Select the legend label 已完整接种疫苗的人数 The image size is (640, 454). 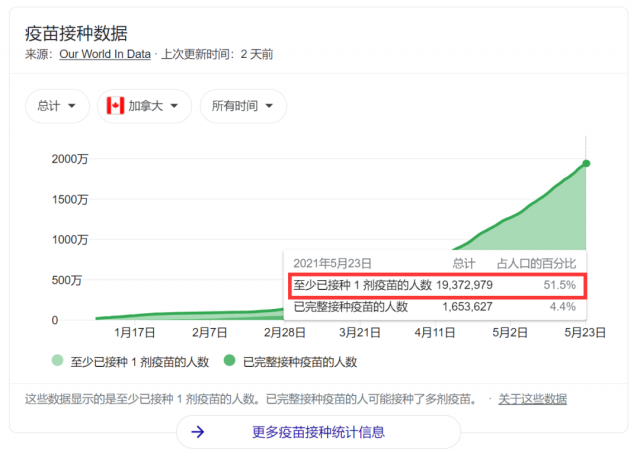coord(300,362)
